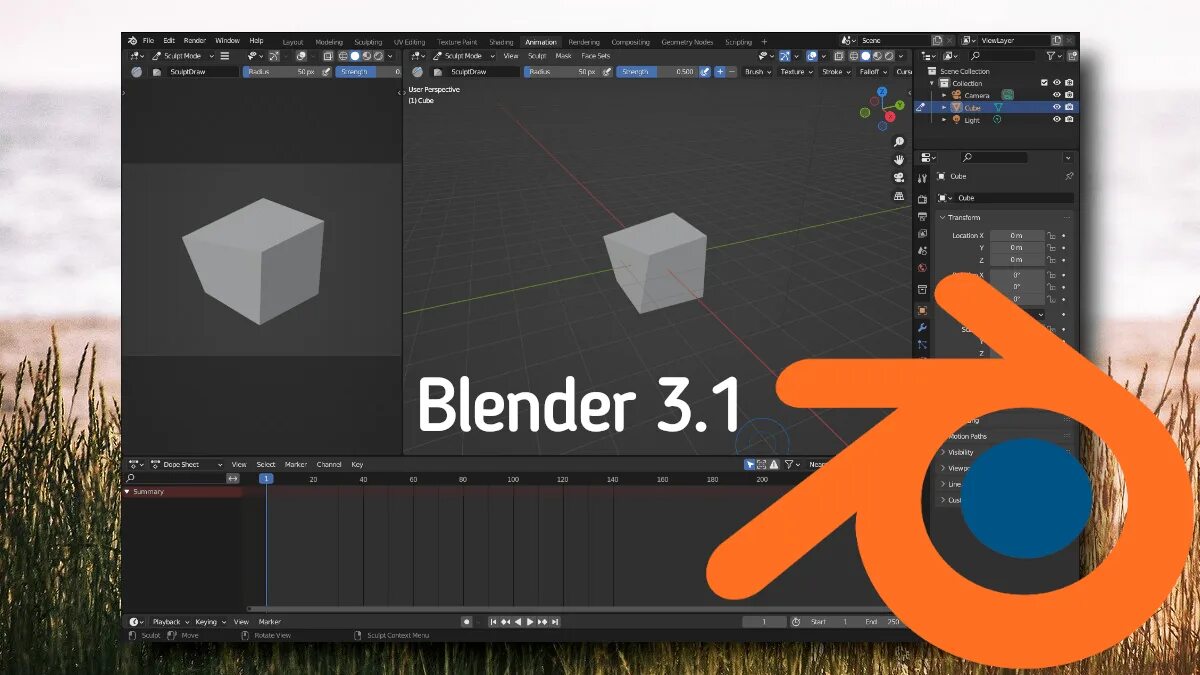Image resolution: width=1200 pixels, height=675 pixels.
Task: Open the Sculpt Mode dropdown in the right viewport
Action: point(464,56)
